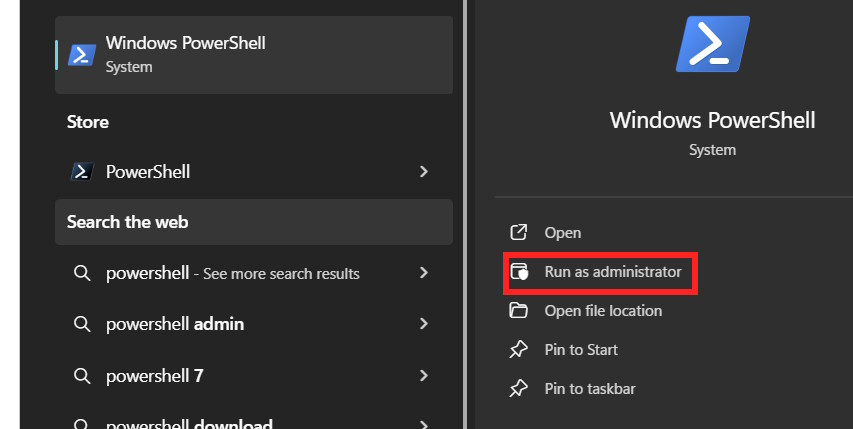Open 'powershell - See more search results'
853x429 pixels.
pos(254,273)
